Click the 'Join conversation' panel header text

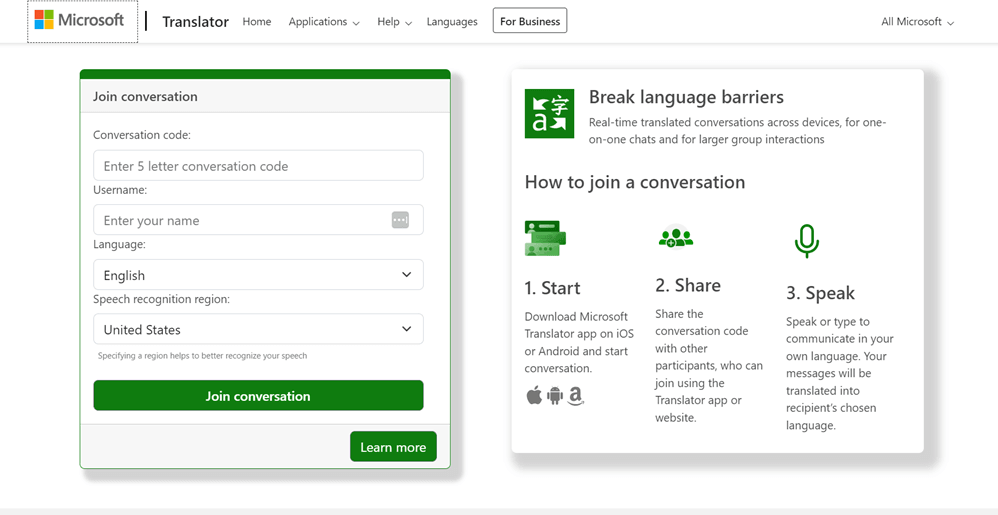pyautogui.click(x=145, y=97)
